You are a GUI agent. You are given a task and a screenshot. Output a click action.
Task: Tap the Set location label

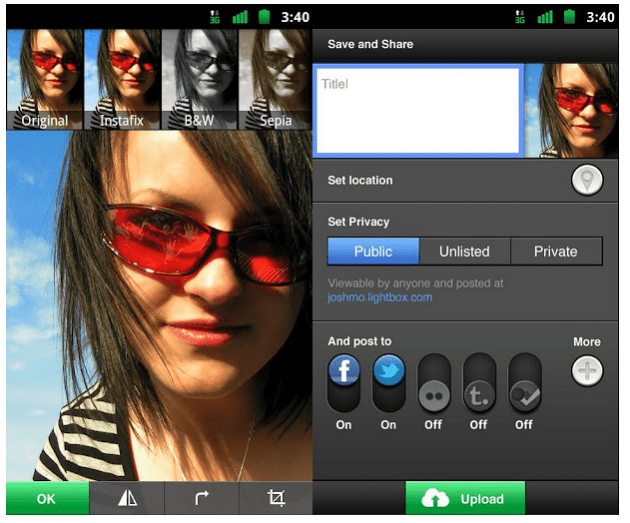pyautogui.click(x=360, y=180)
